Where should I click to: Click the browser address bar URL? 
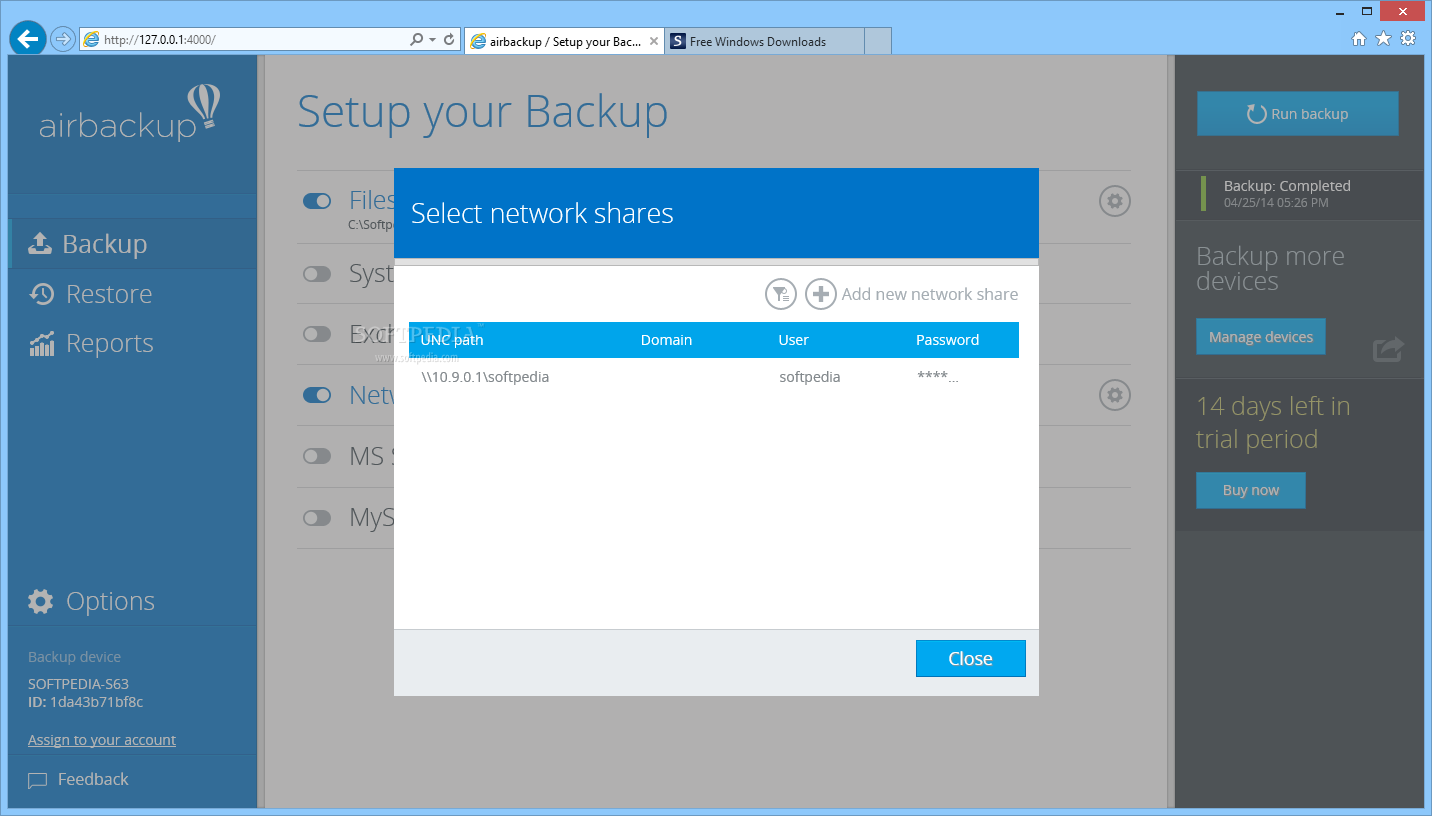[160, 40]
